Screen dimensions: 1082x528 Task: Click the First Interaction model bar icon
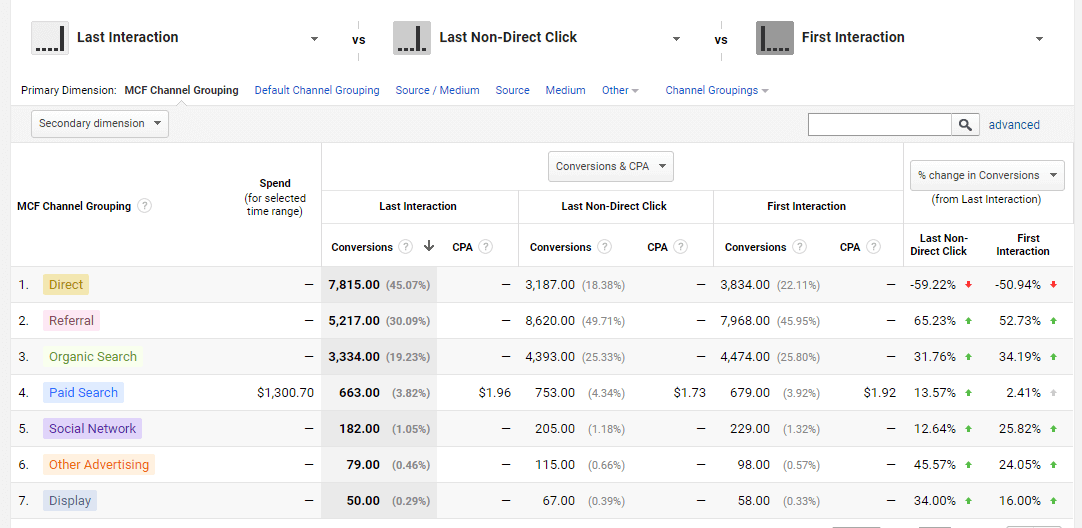point(774,38)
